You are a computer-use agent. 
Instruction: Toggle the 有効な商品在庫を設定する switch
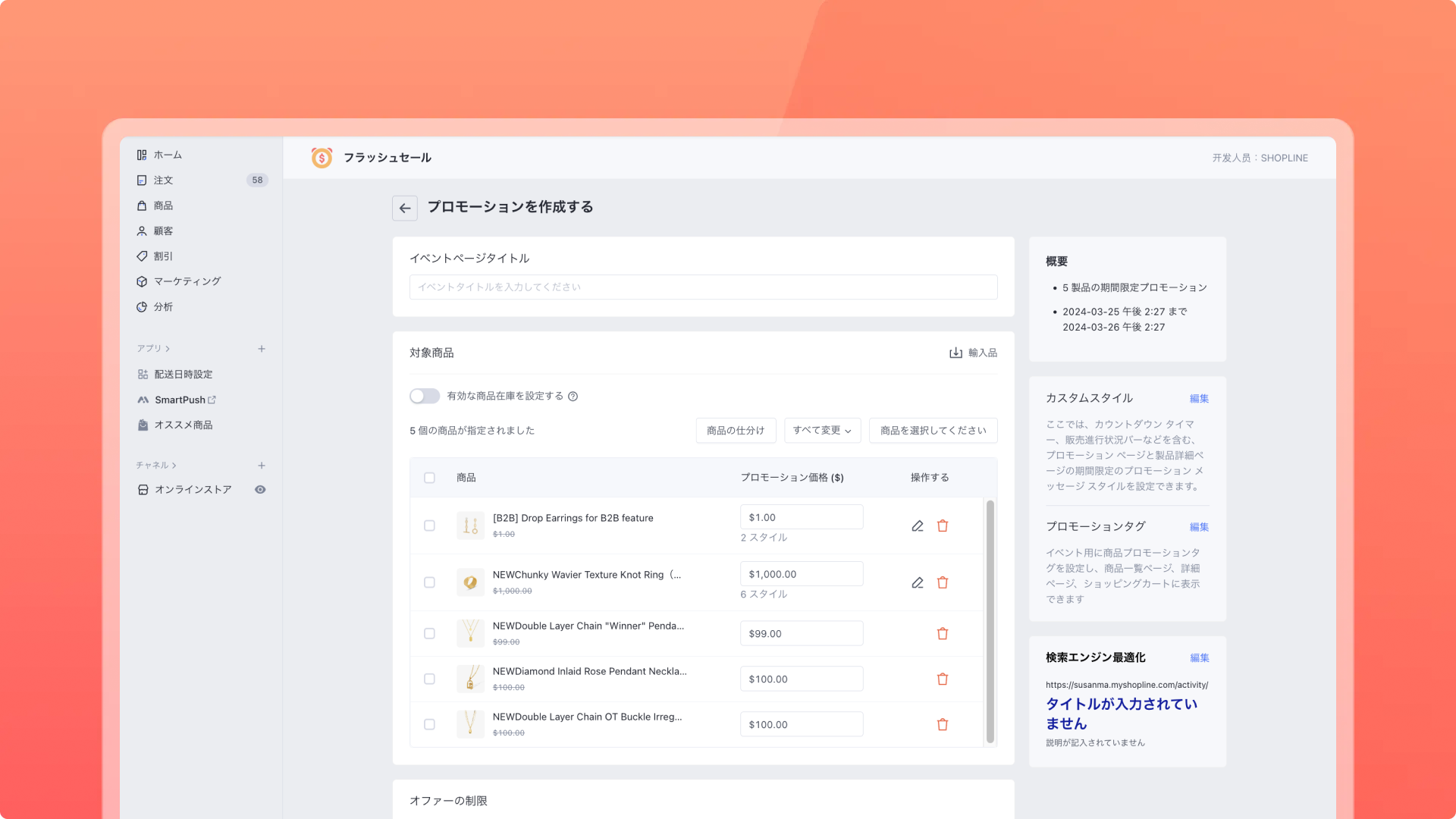425,396
